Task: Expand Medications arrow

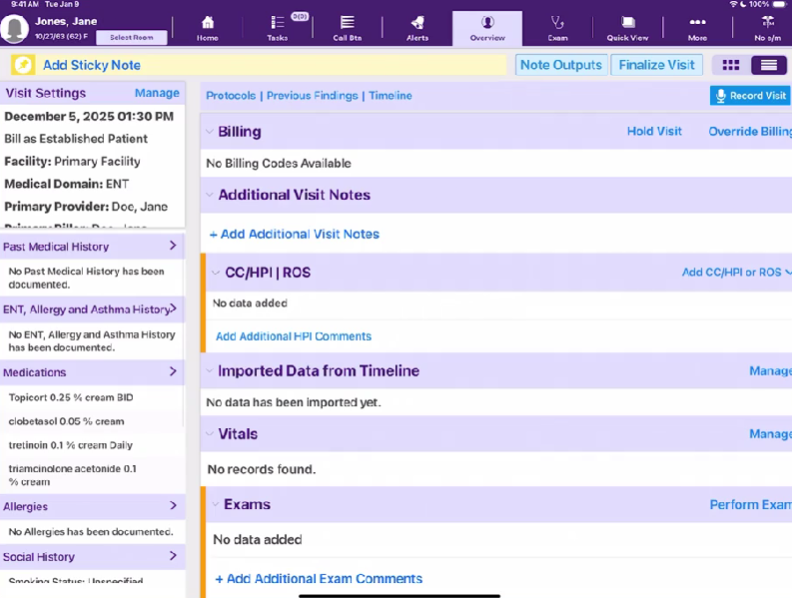Action: tap(173, 371)
